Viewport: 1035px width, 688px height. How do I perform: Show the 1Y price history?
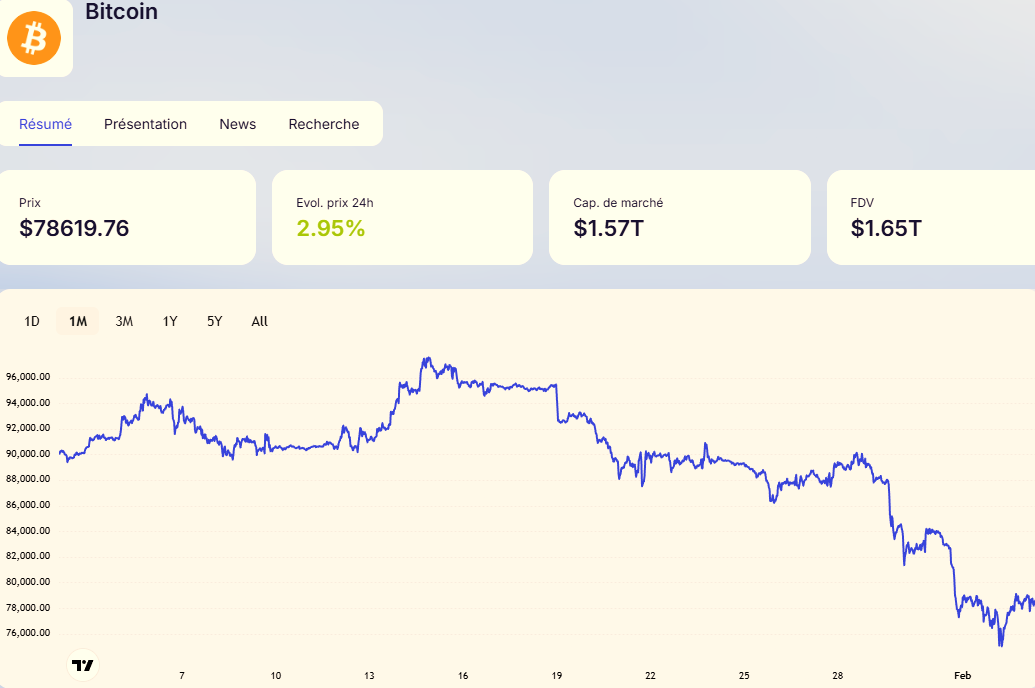coord(170,321)
